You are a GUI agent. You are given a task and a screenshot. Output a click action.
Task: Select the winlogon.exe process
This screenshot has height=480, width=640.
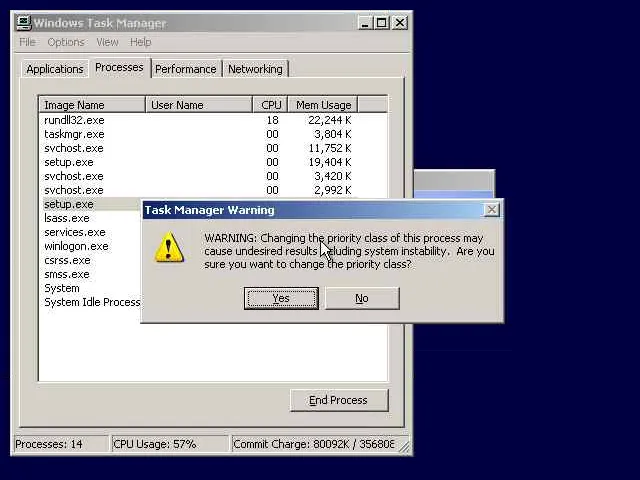point(76,246)
